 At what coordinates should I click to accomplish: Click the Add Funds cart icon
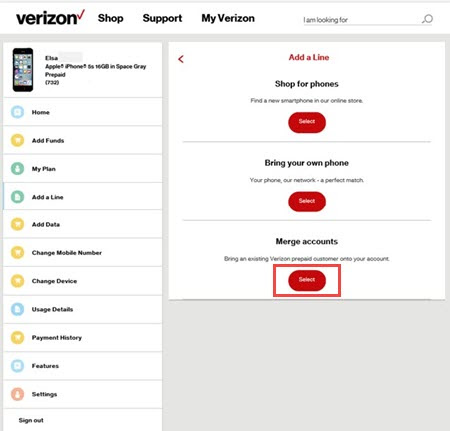[17, 140]
